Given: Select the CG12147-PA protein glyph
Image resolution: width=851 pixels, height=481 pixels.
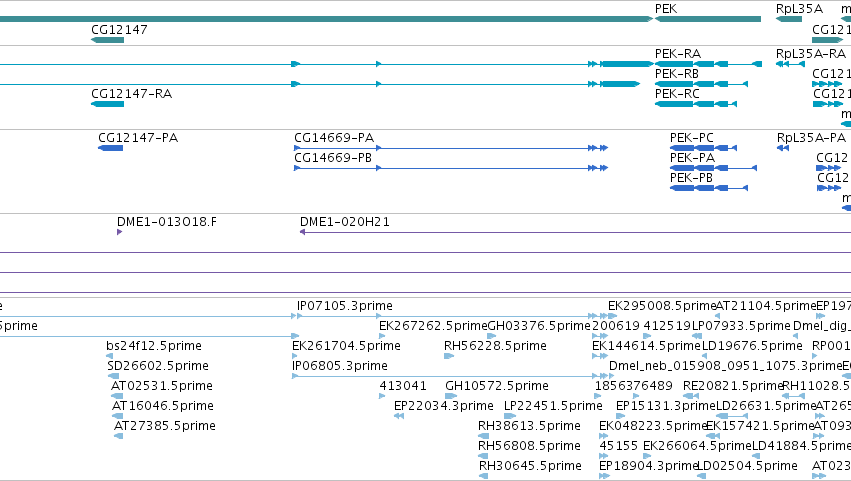Looking at the screenshot, I should (111, 148).
